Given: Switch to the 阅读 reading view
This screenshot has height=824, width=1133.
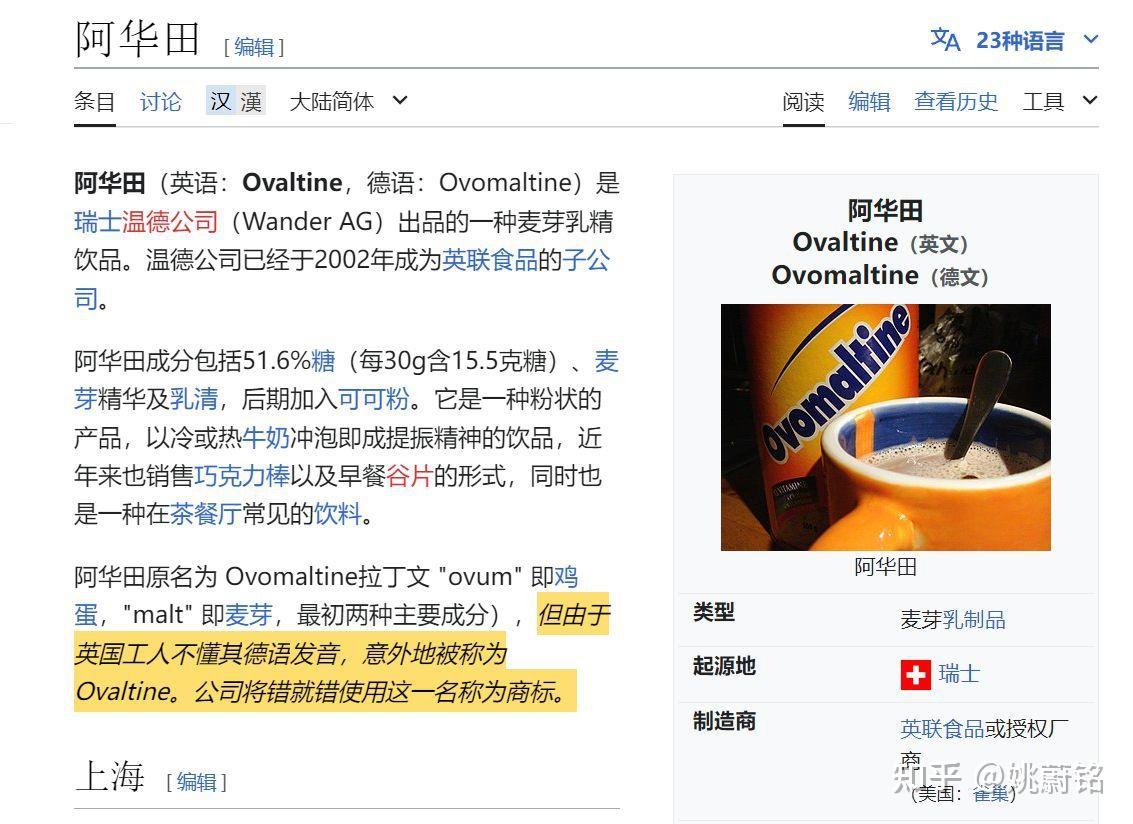Looking at the screenshot, I should click(x=803, y=101).
